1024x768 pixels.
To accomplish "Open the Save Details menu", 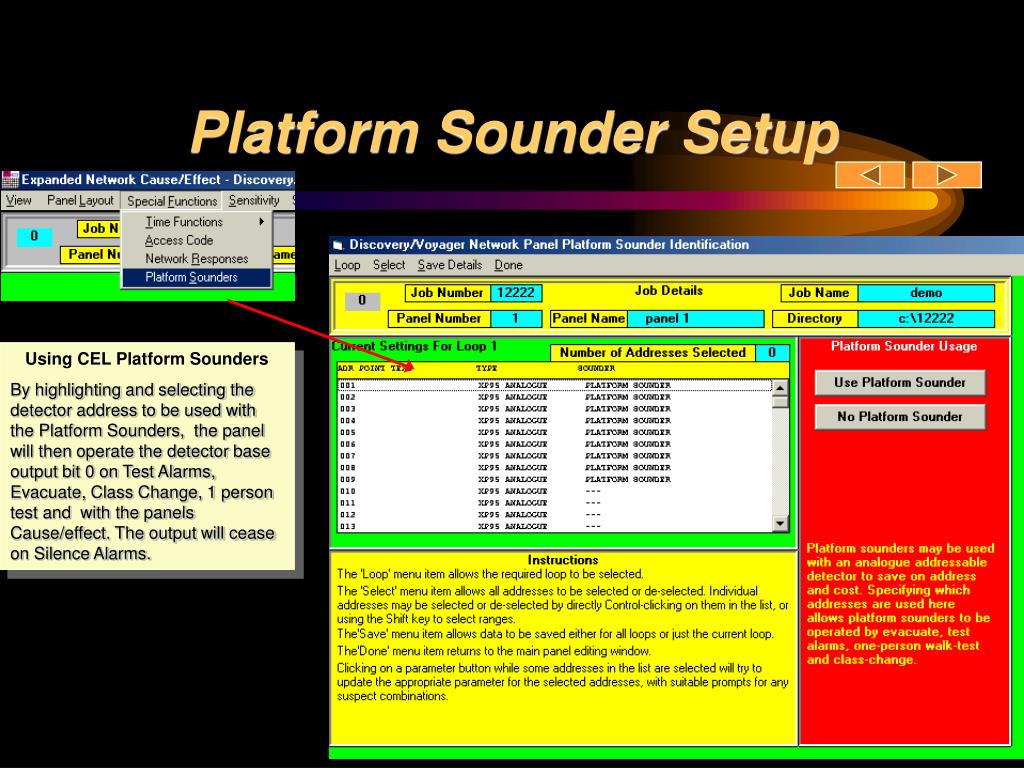I will pos(450,265).
